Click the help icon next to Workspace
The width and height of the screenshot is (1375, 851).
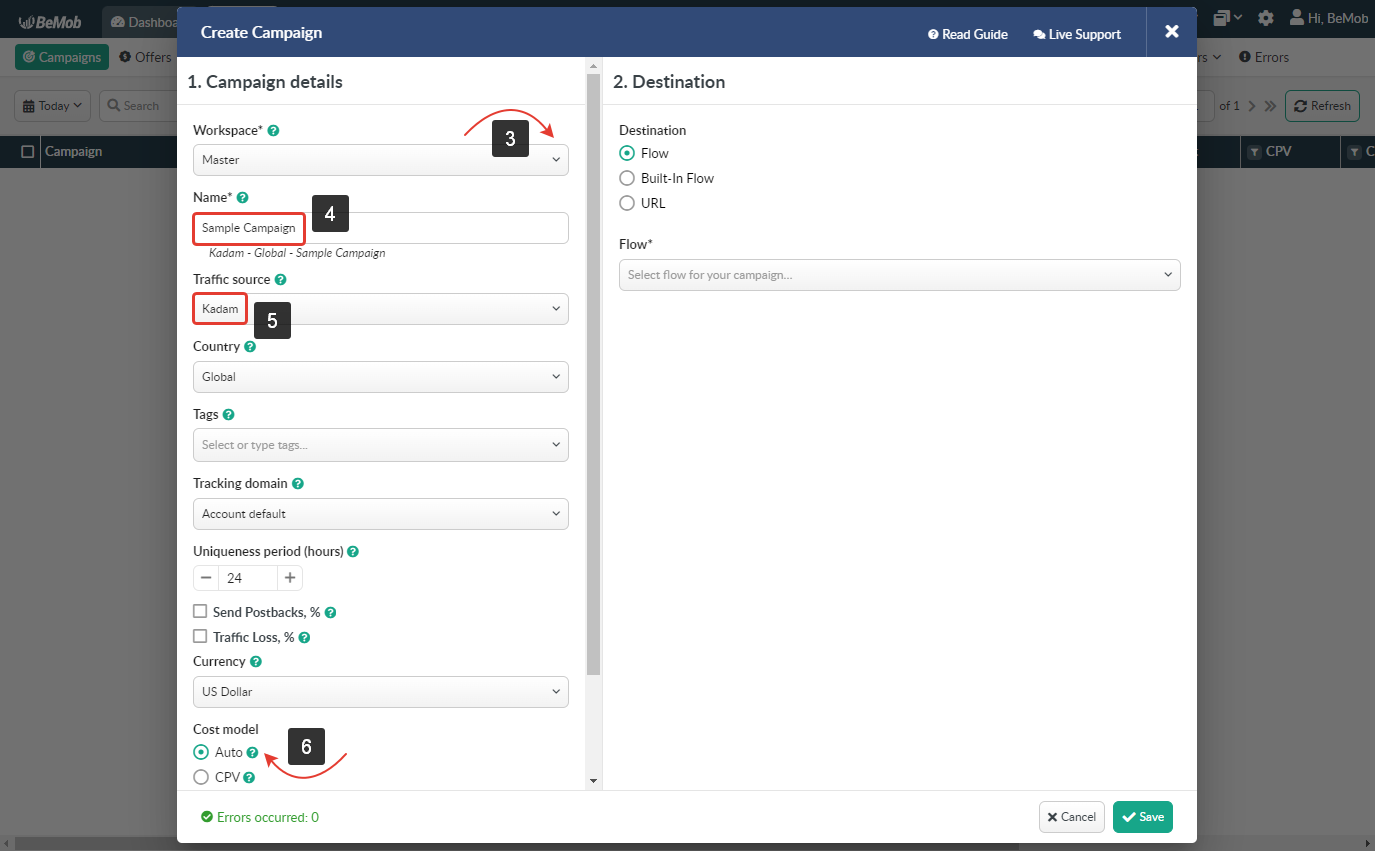pos(274,131)
